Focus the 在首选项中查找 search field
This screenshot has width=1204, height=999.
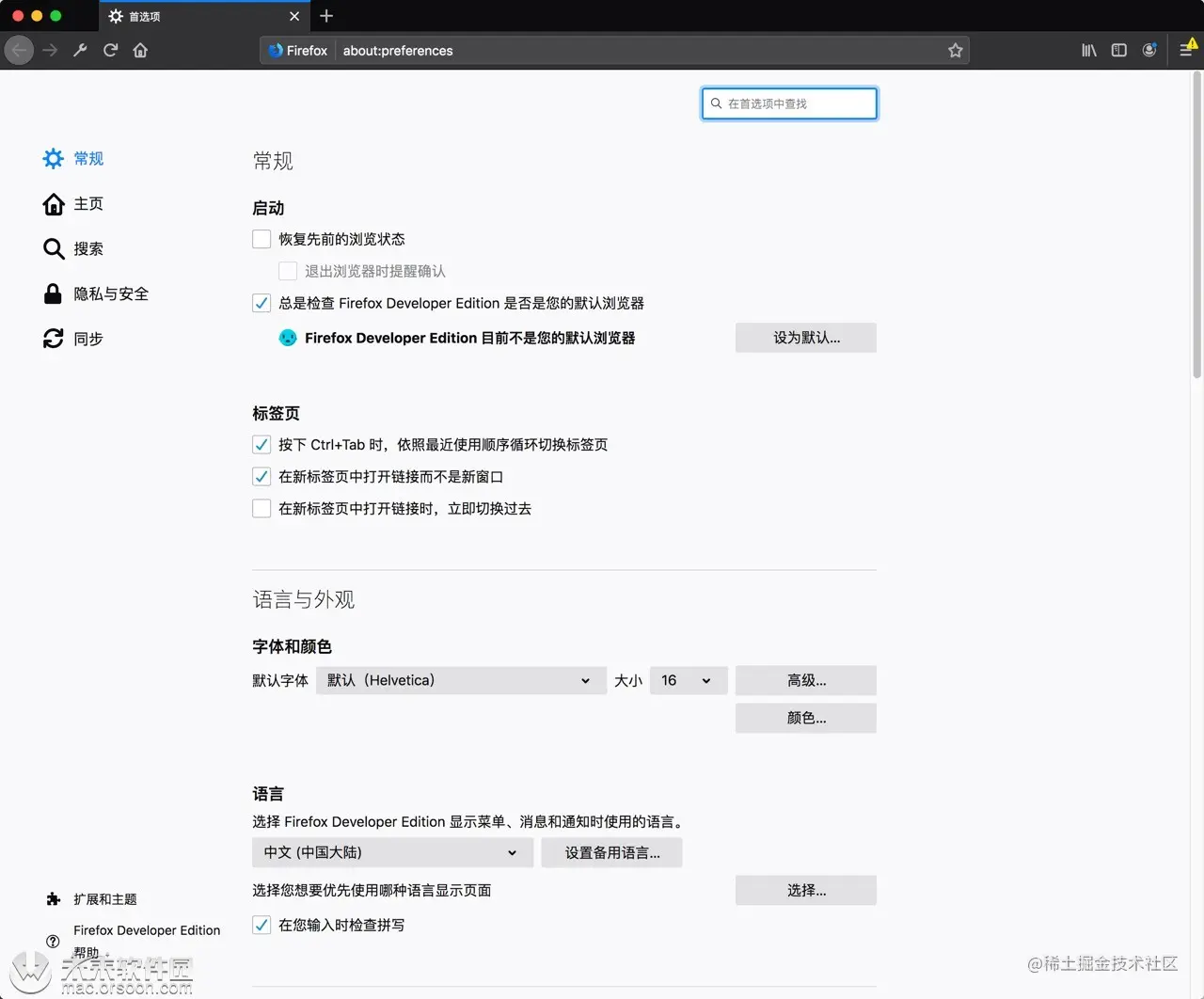tap(789, 103)
